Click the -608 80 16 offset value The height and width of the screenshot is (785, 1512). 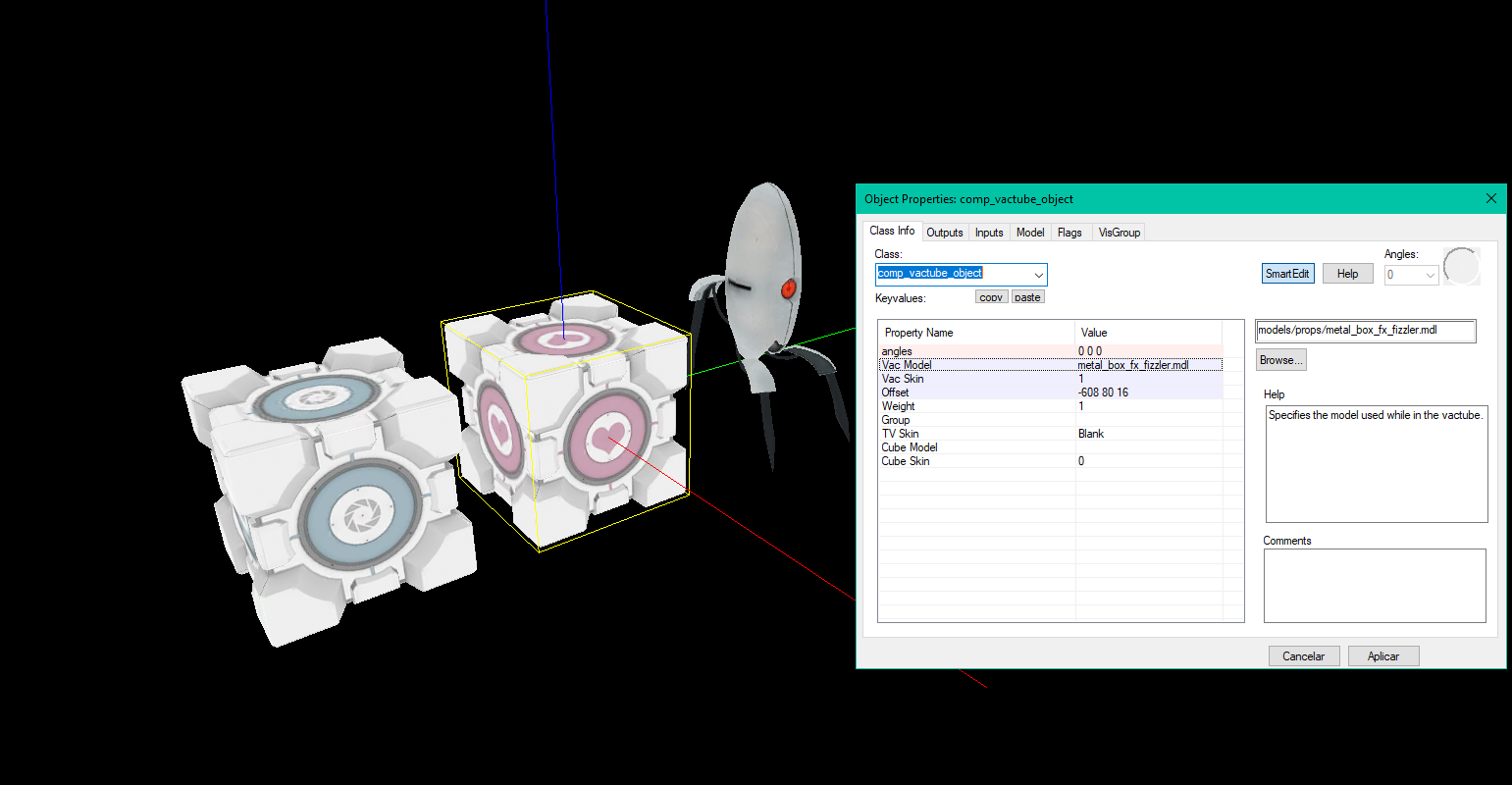click(x=1103, y=392)
